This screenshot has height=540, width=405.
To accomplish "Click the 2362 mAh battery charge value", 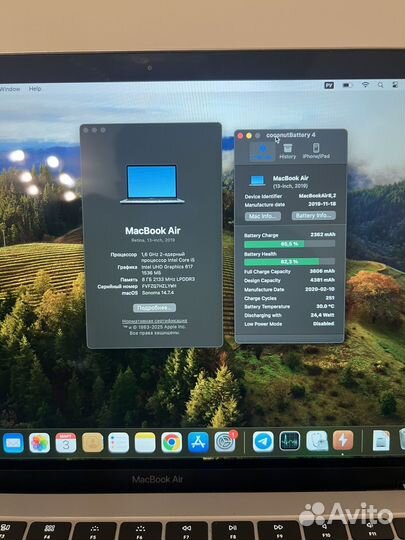I will 323,235.
